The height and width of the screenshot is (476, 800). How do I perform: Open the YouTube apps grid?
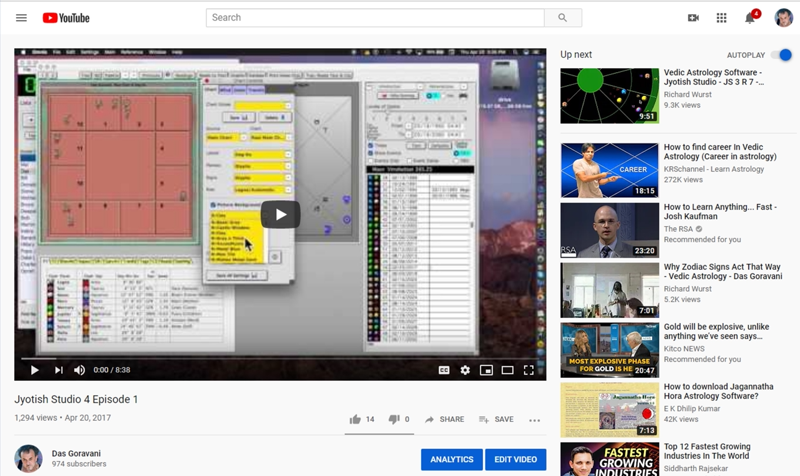pos(721,18)
